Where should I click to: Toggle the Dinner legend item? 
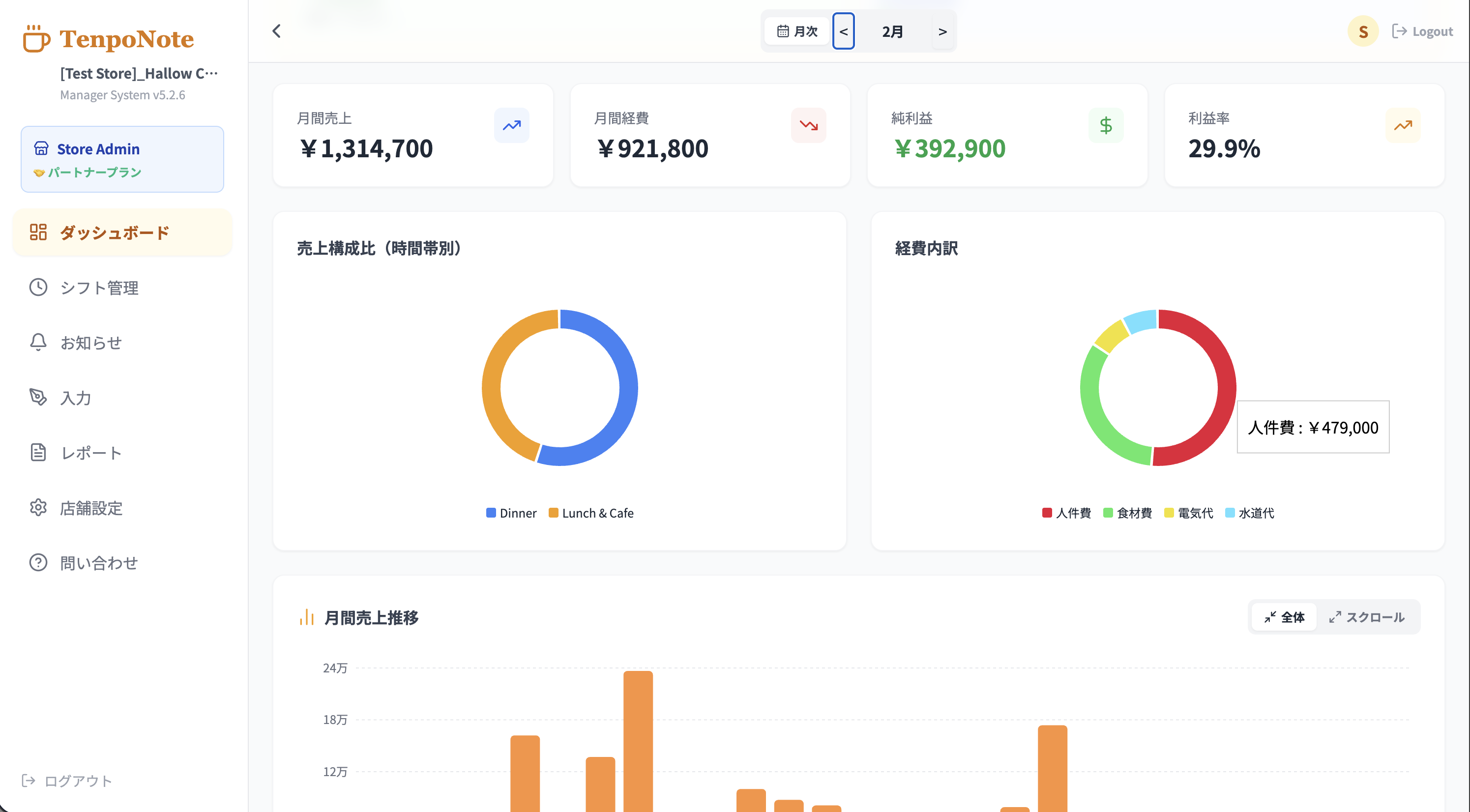tap(511, 513)
